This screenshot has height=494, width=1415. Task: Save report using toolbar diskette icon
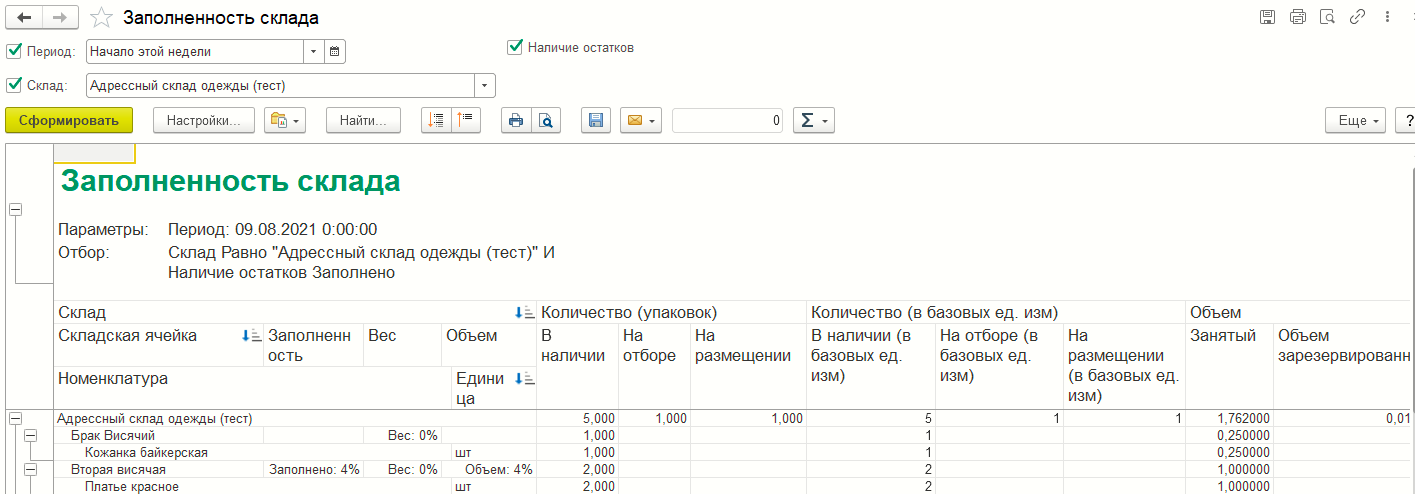[x=595, y=120]
